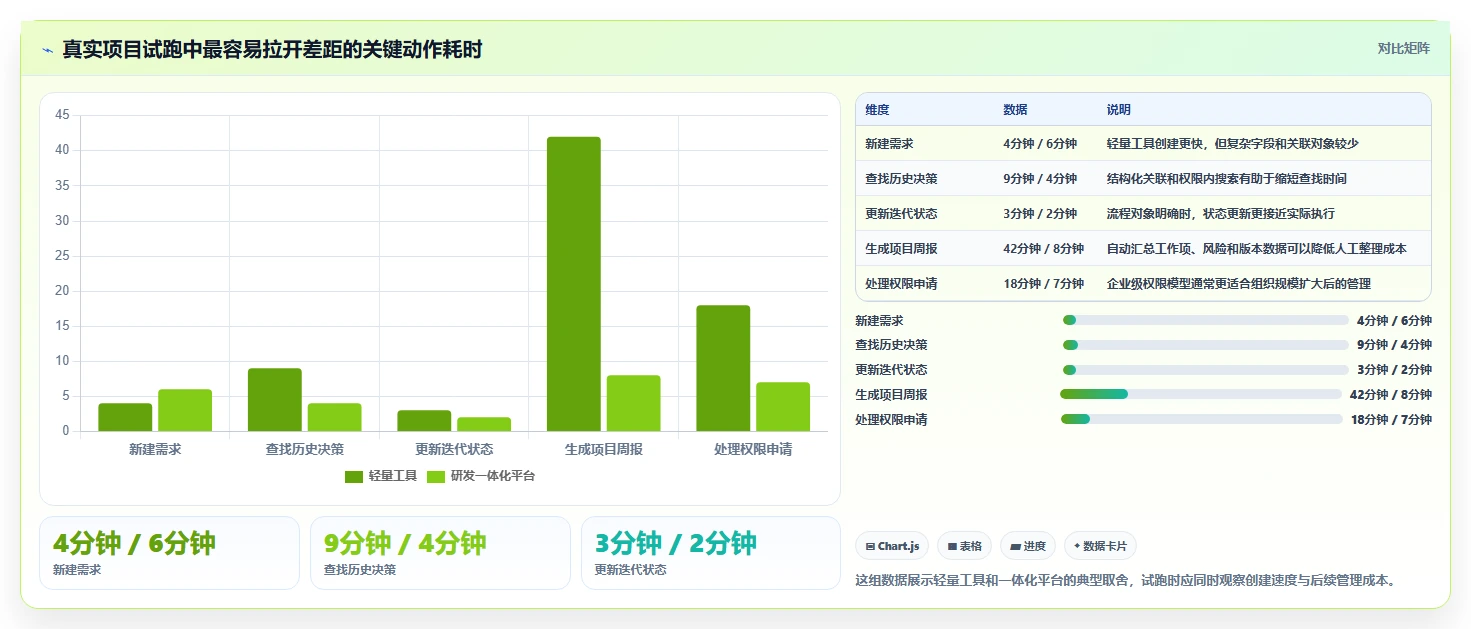
Task: Click the lightning icon beside the title
Action: 48,49
